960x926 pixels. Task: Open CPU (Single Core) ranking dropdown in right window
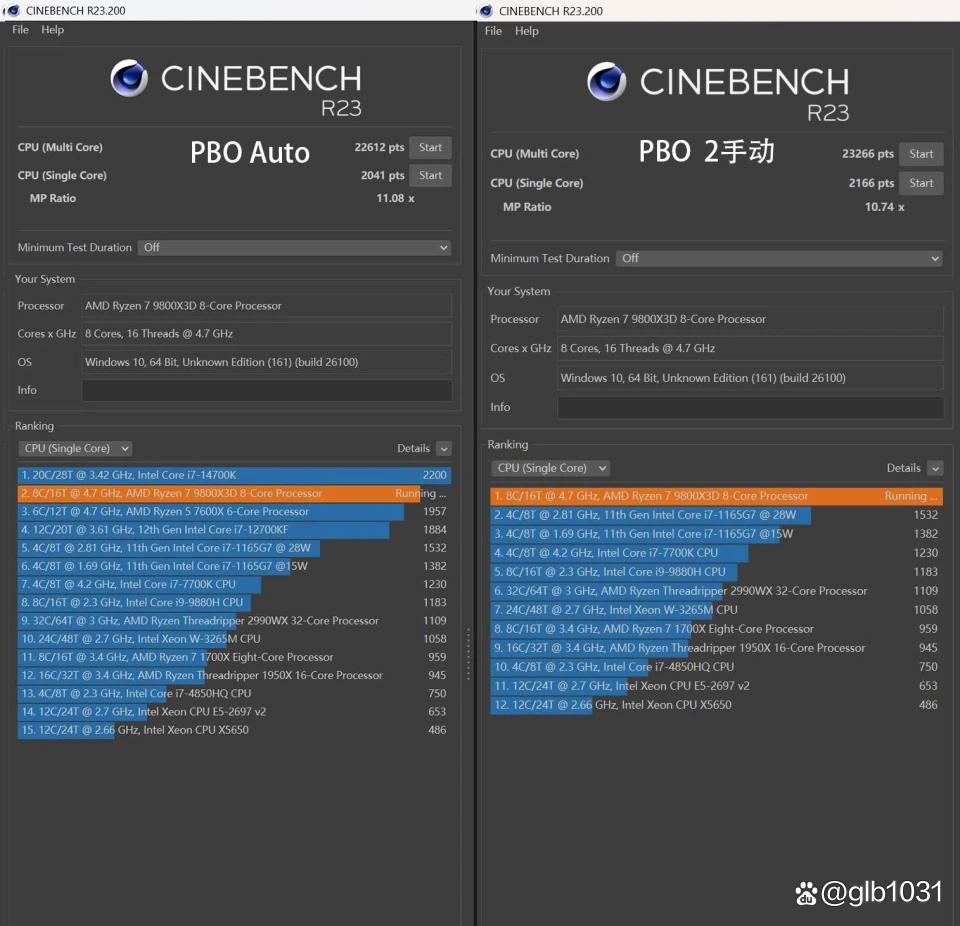tap(550, 468)
